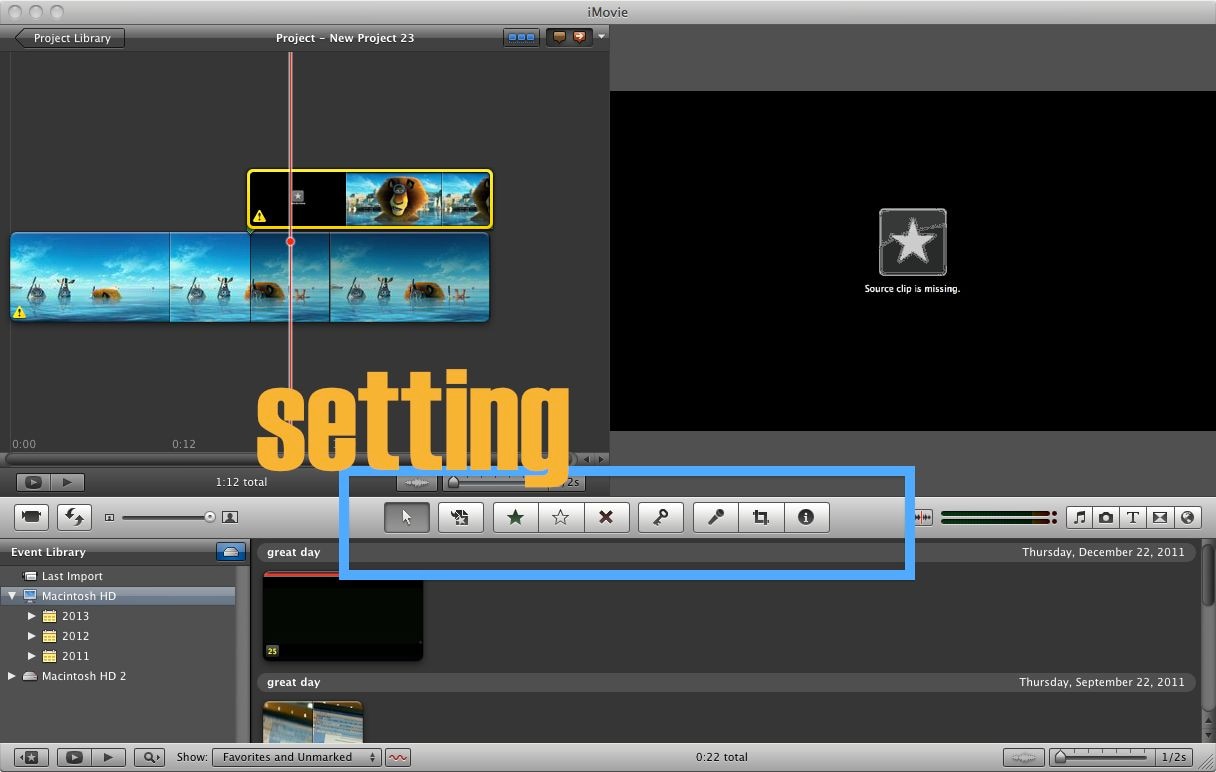Play project from the beginning
Screen dimensions: 1216x772
tap(67, 482)
